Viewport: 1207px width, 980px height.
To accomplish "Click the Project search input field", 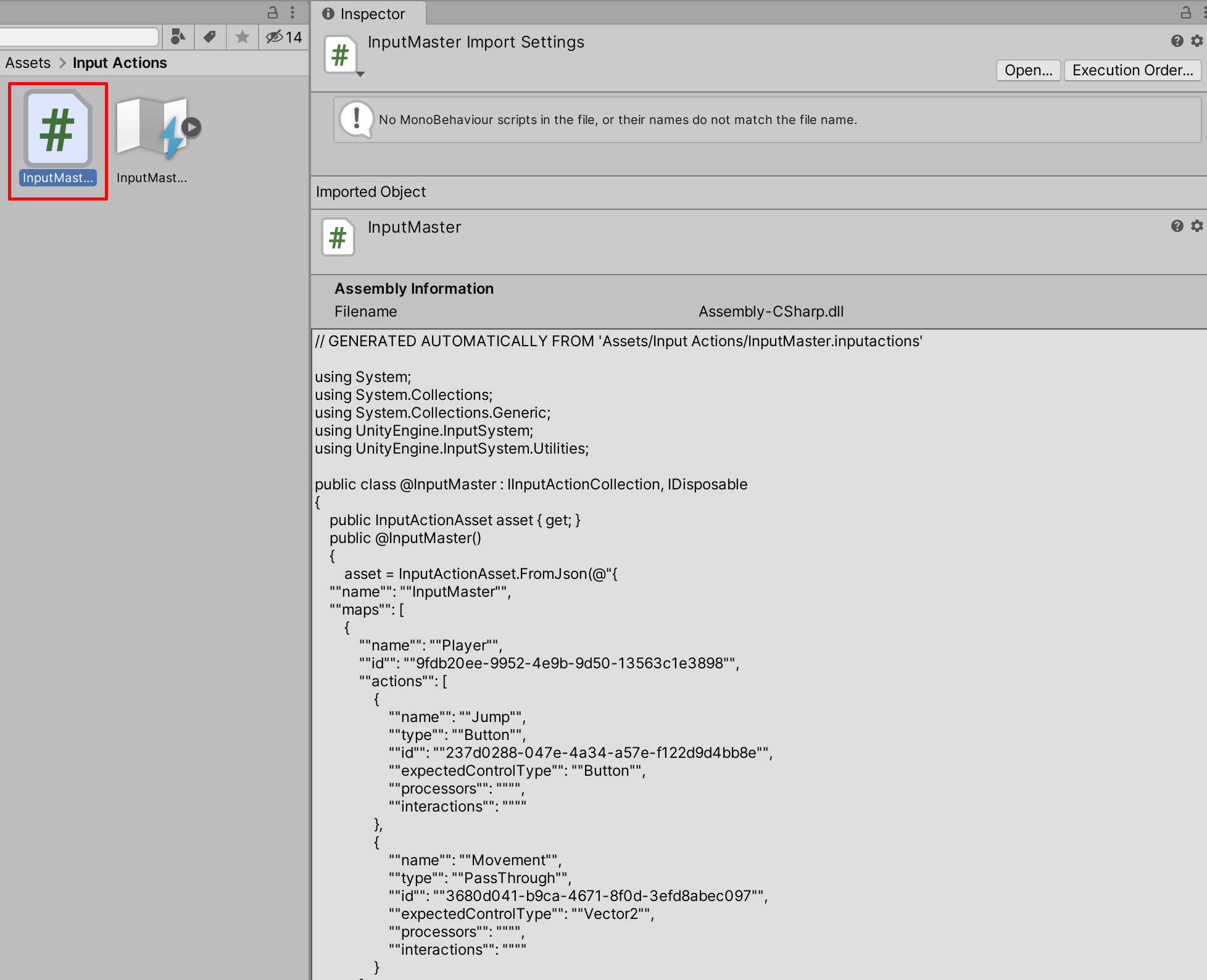I will pos(79,37).
